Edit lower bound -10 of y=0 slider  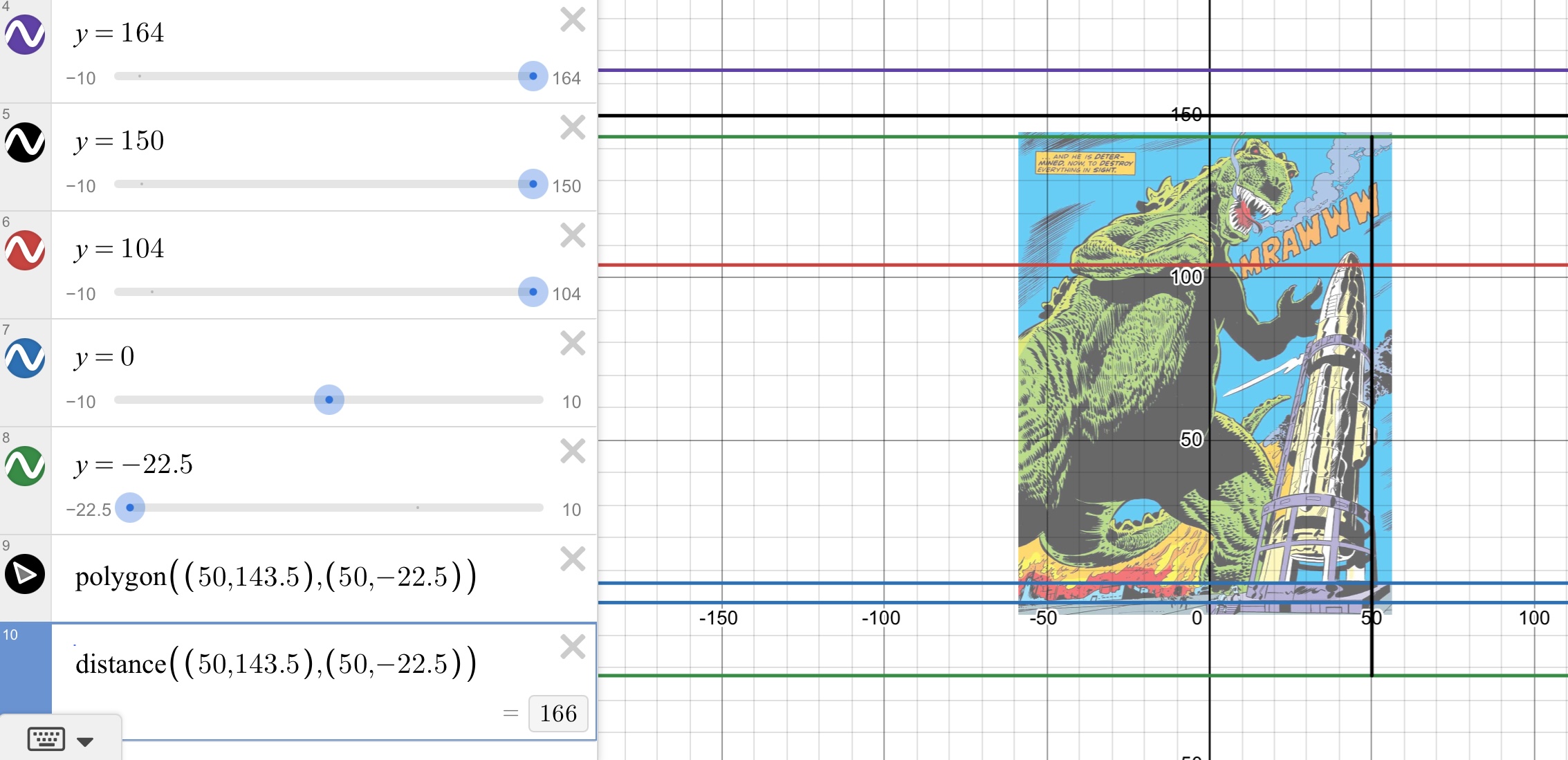point(81,402)
